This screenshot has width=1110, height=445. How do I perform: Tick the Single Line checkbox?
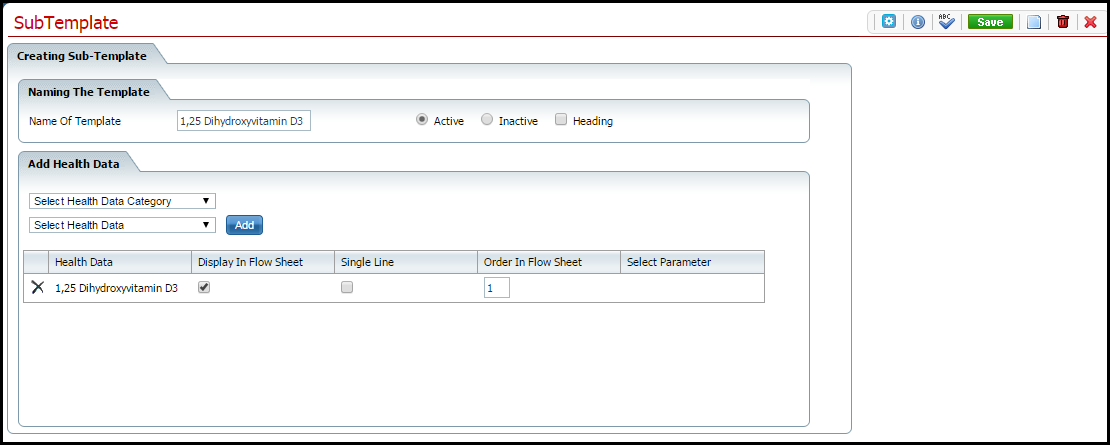pos(347,287)
